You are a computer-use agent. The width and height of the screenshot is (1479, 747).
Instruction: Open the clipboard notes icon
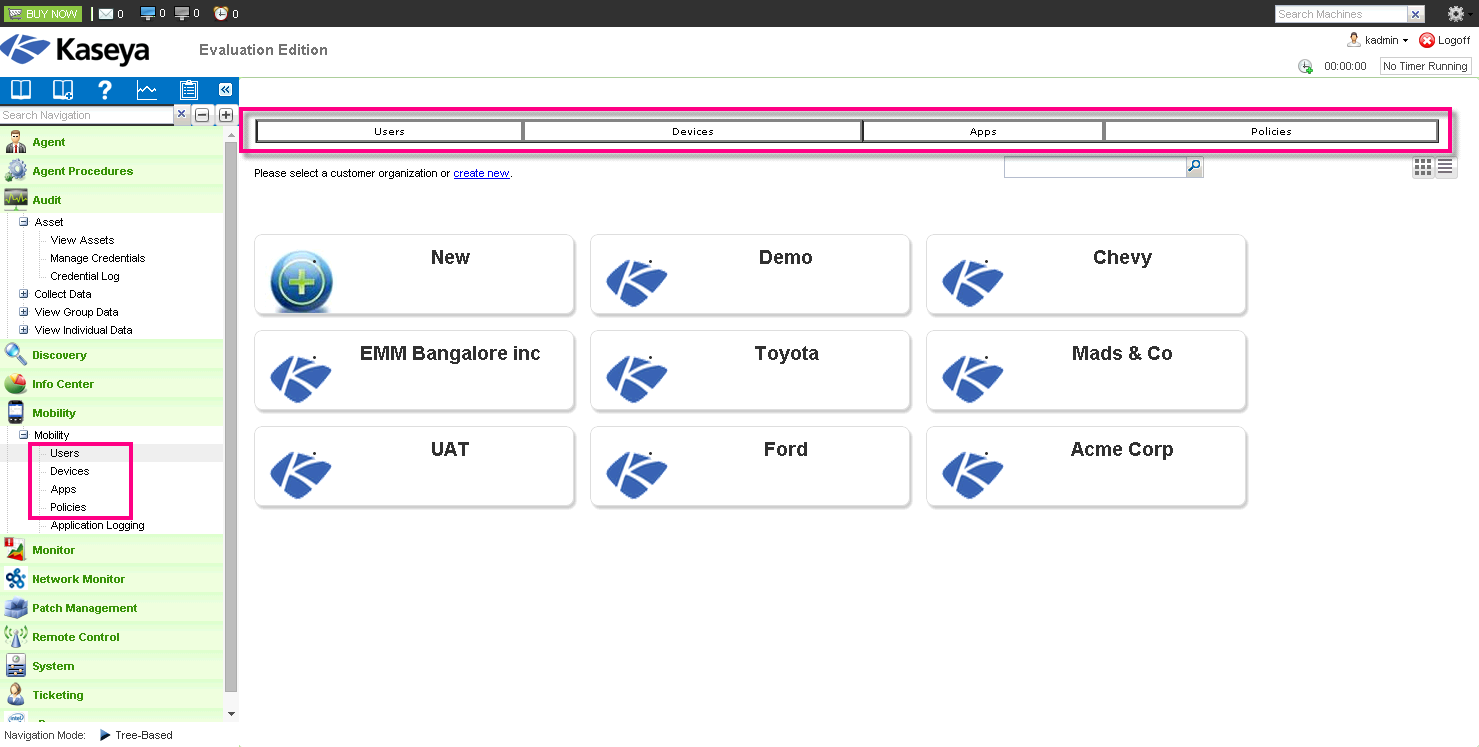(x=188, y=90)
